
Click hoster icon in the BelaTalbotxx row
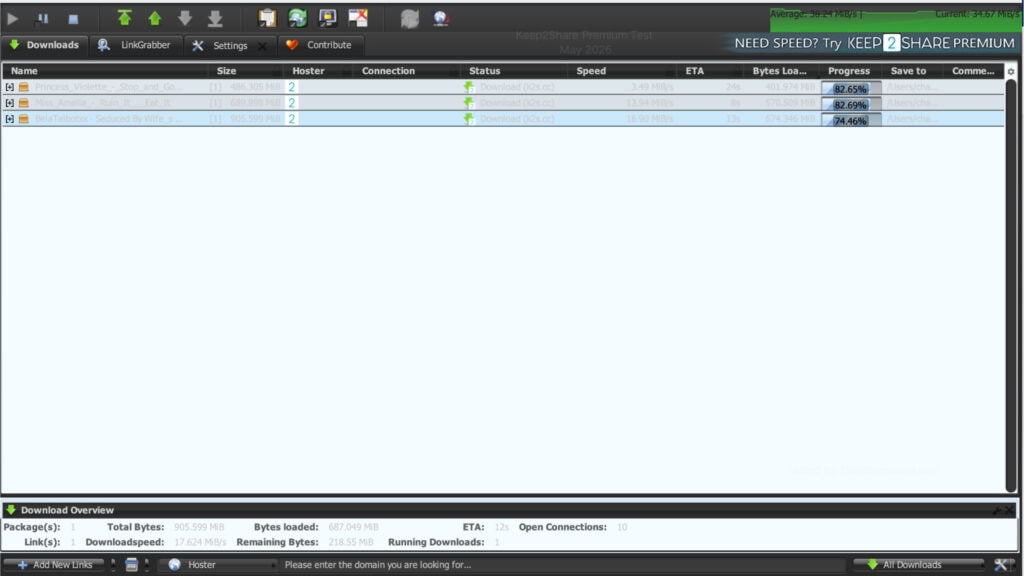click(x=292, y=119)
